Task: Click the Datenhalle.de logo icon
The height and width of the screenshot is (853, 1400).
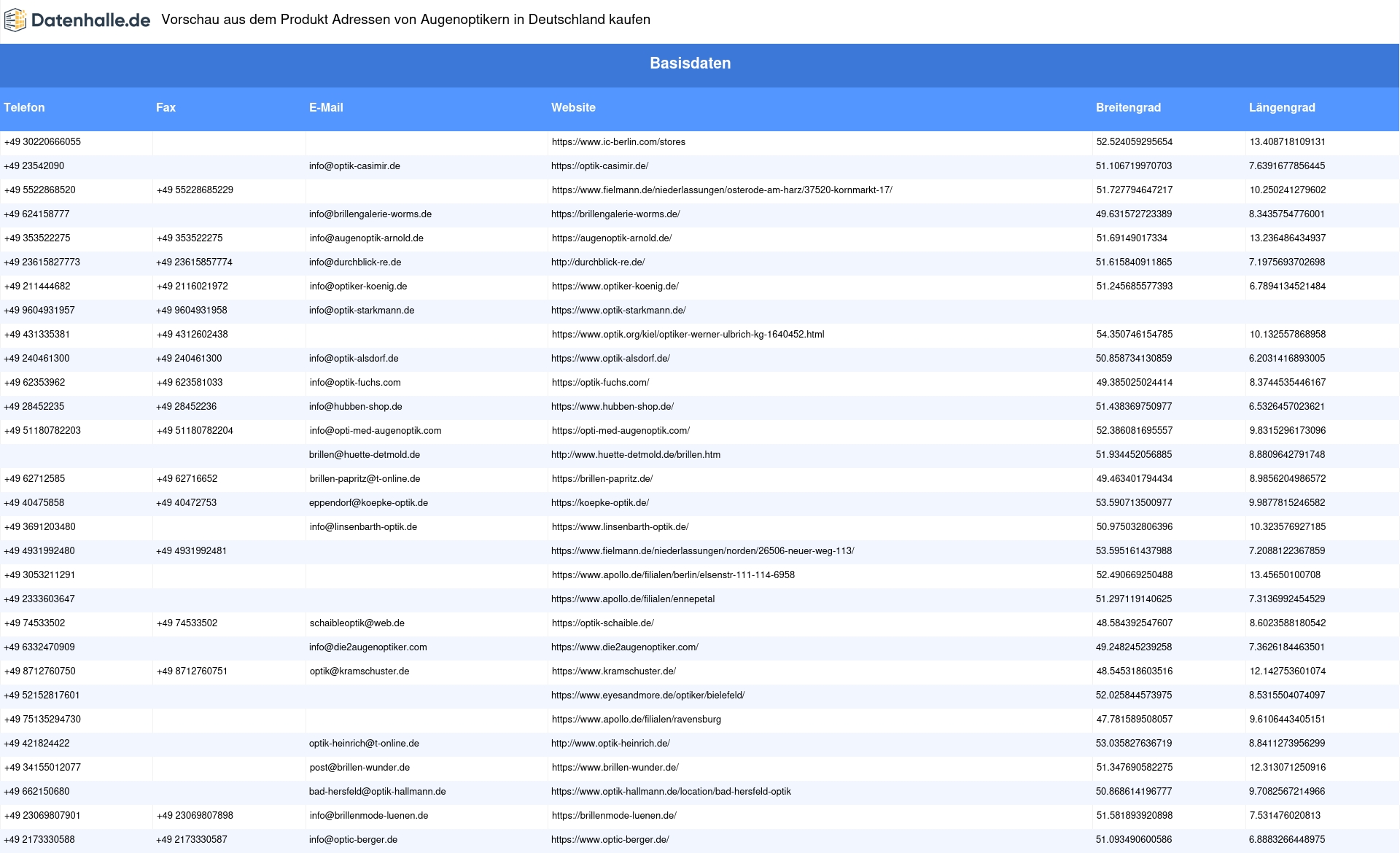Action: [x=15, y=20]
